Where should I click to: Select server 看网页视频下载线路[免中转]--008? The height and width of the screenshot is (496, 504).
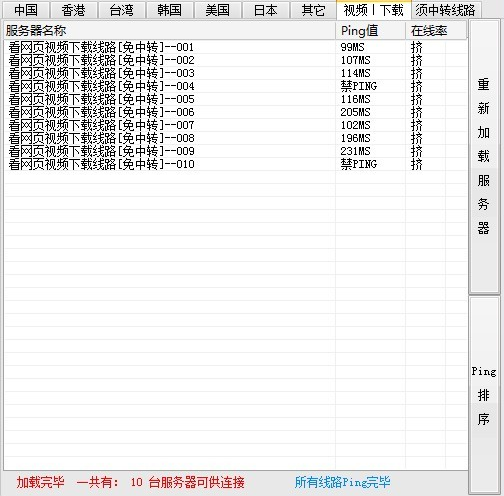click(101, 138)
